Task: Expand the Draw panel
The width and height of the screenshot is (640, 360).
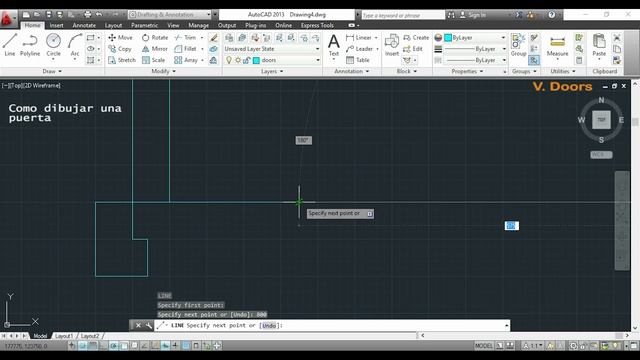Action: (x=52, y=71)
